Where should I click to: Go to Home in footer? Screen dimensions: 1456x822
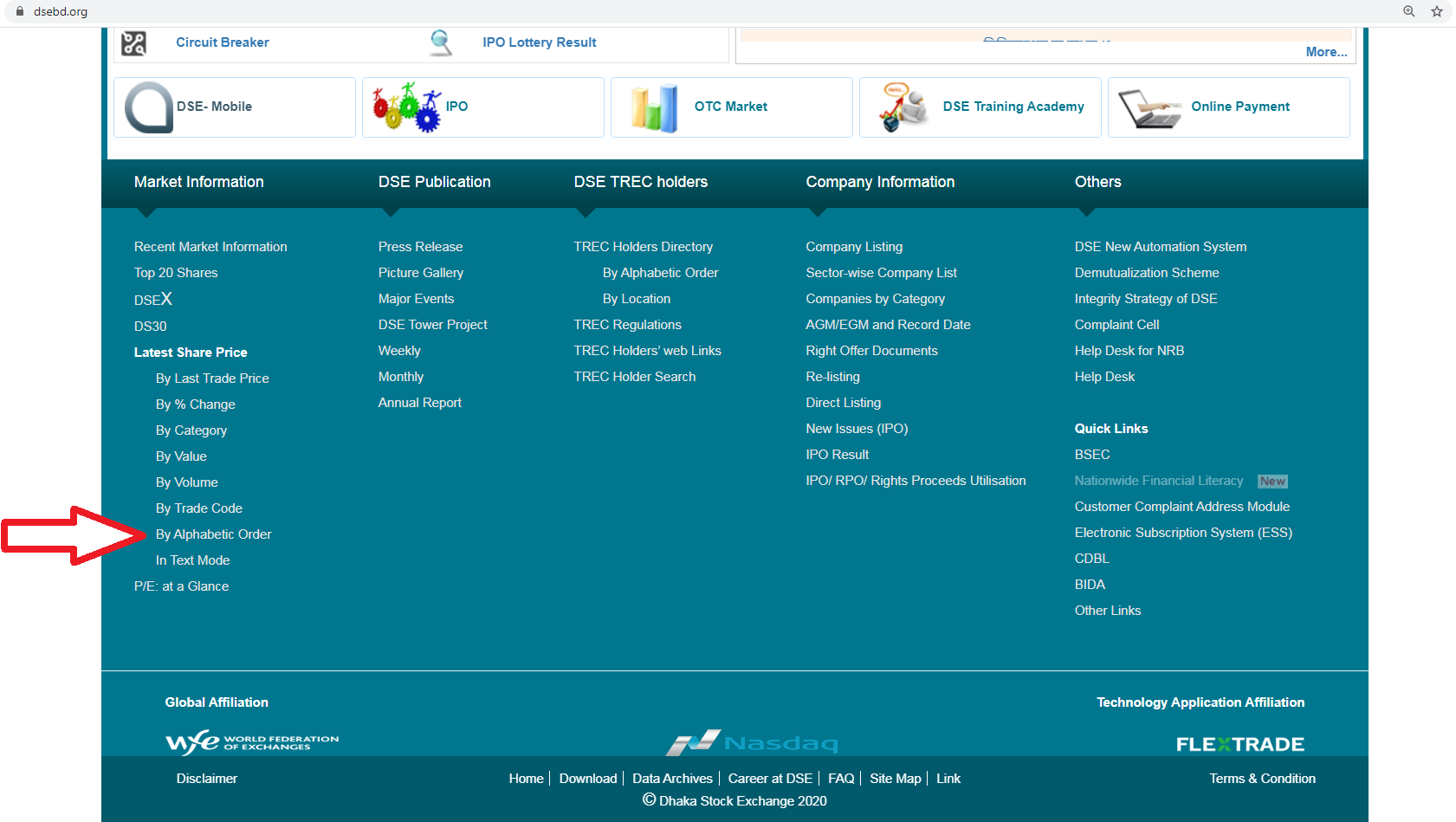[x=527, y=779]
